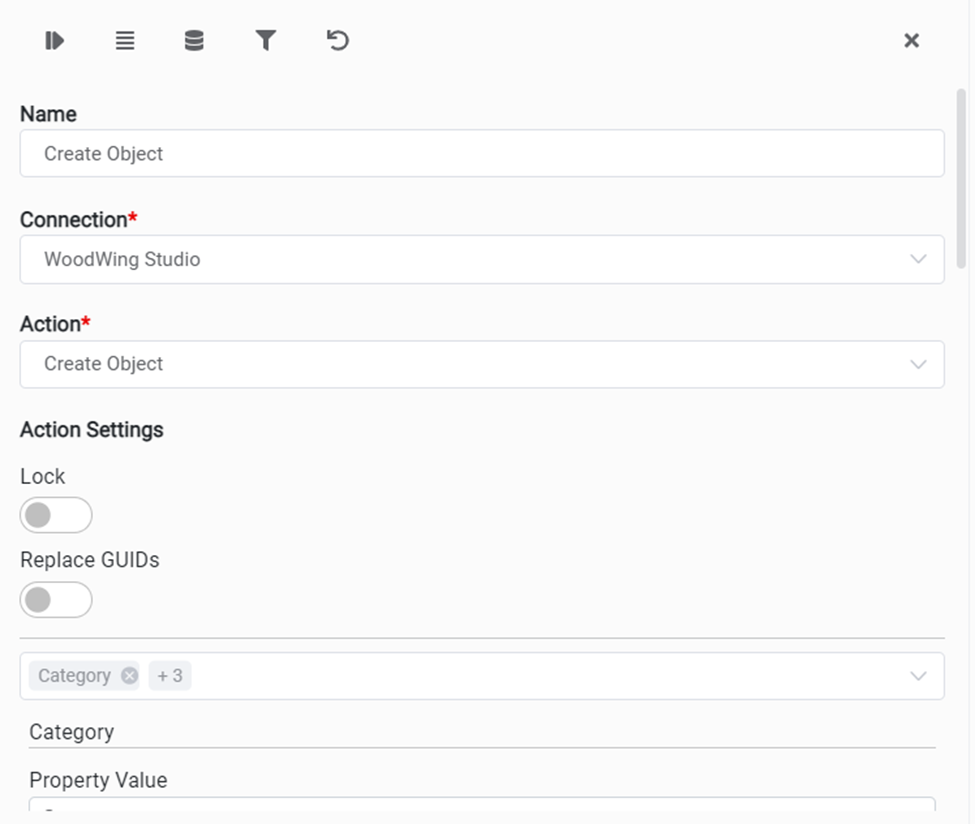Image resolution: width=975 pixels, height=824 pixels.
Task: Click the Category property name field
Action: tap(482, 732)
